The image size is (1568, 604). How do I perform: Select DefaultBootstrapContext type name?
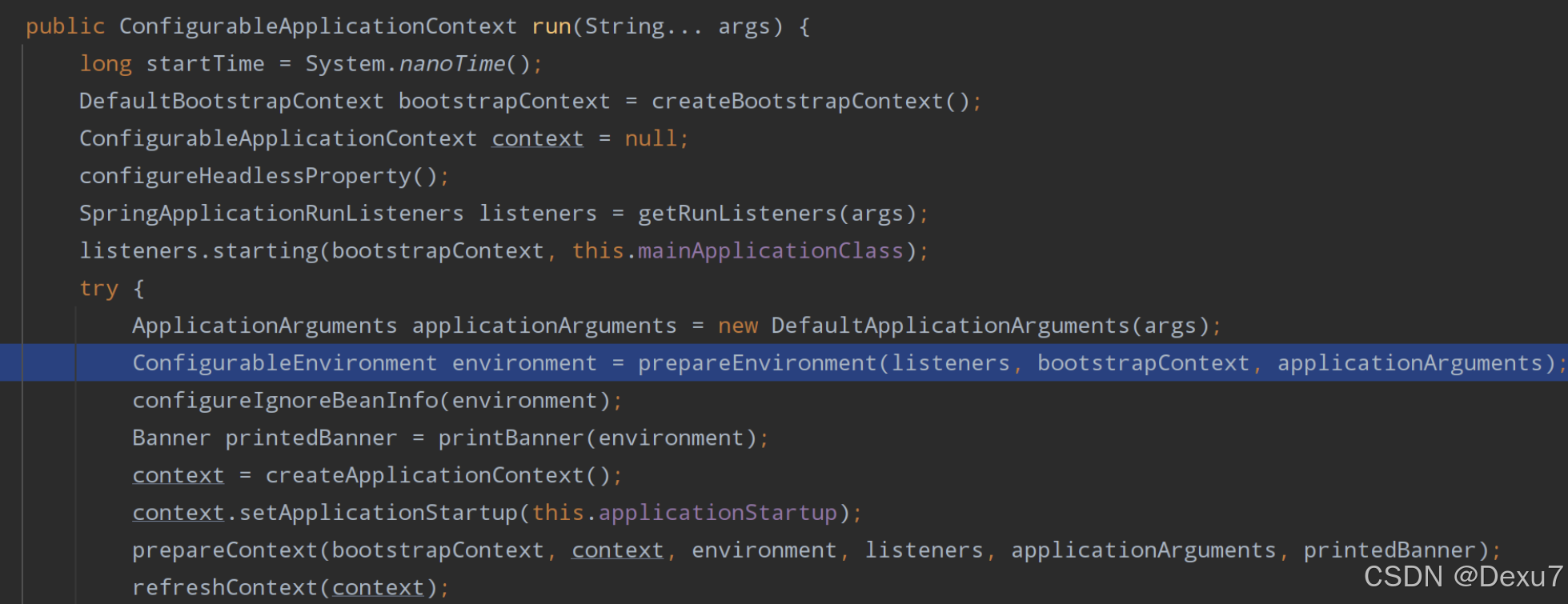pos(231,102)
